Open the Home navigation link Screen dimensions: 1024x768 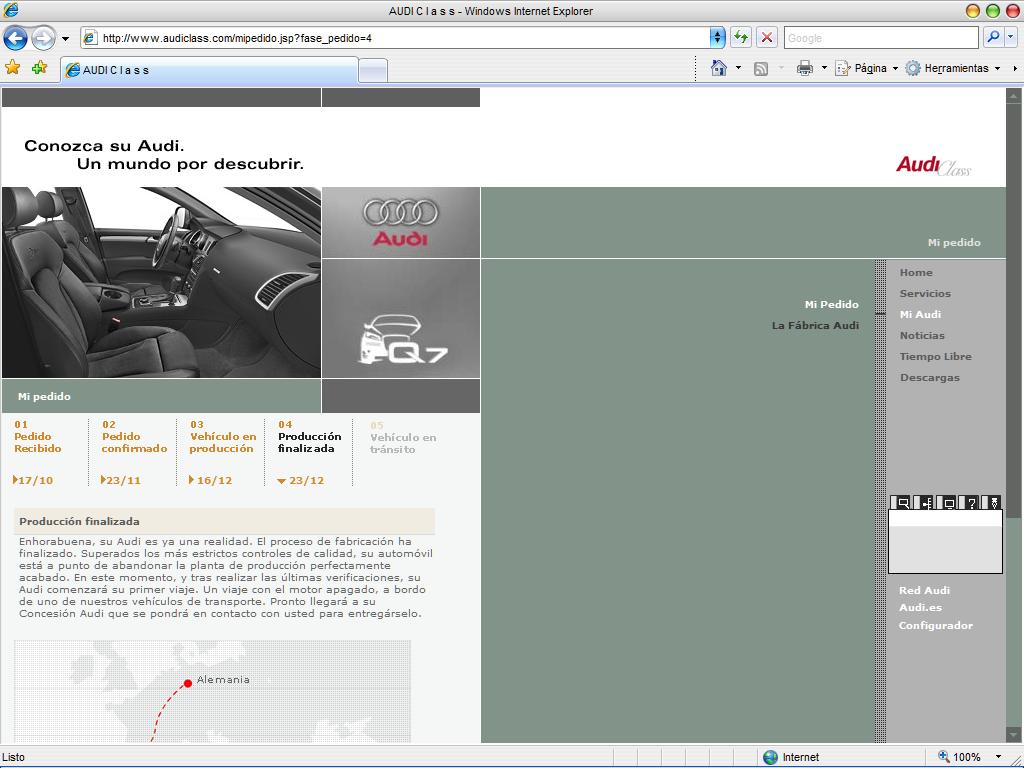point(916,272)
